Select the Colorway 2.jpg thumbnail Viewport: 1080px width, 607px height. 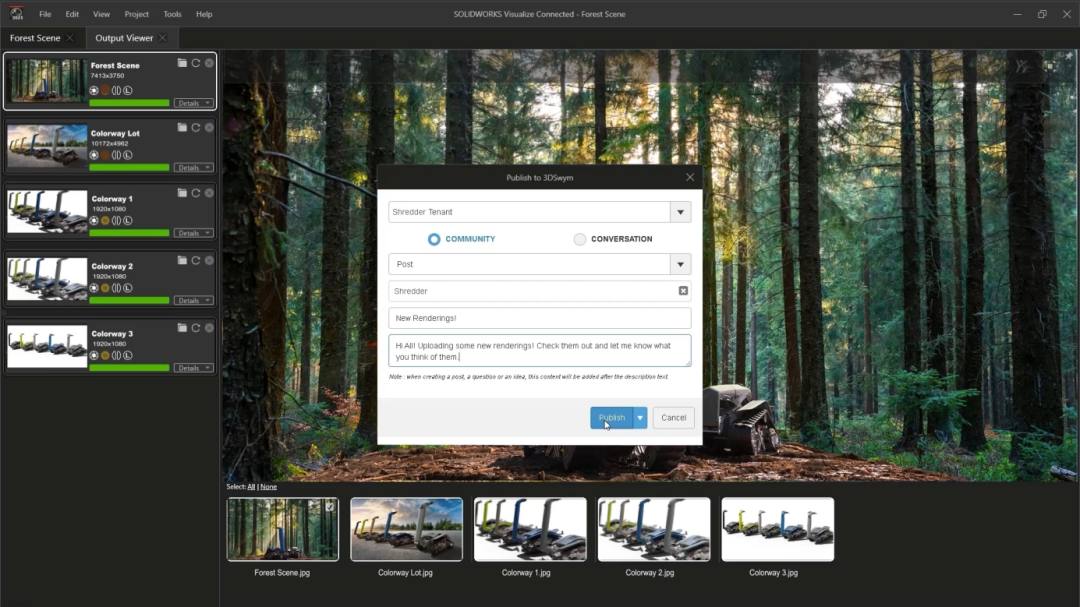653,529
